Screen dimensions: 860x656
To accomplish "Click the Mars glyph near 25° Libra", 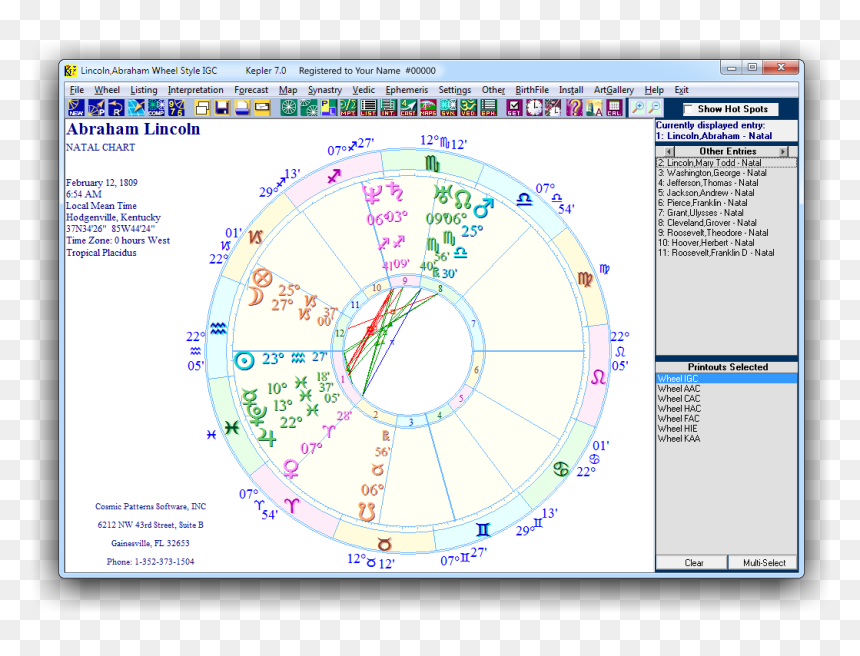I will pos(483,208).
